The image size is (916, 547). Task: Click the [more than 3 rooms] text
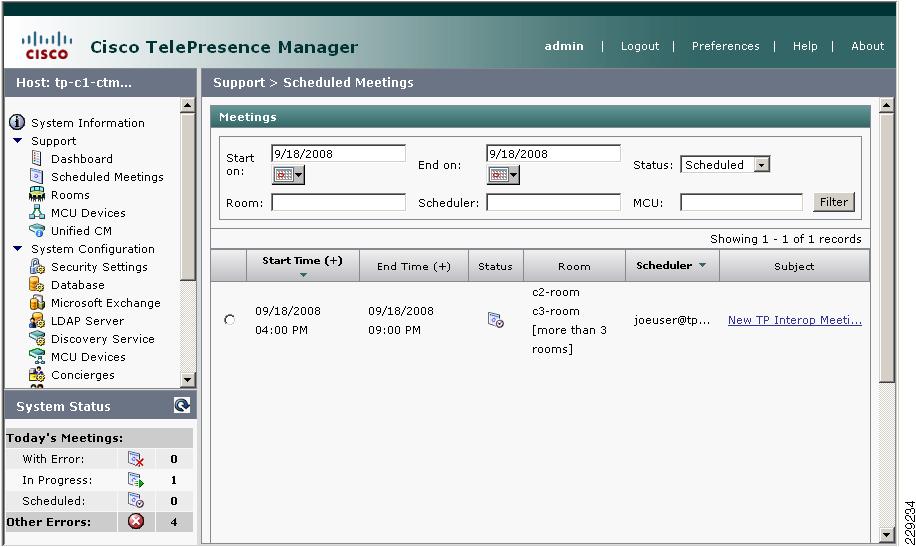(x=569, y=339)
